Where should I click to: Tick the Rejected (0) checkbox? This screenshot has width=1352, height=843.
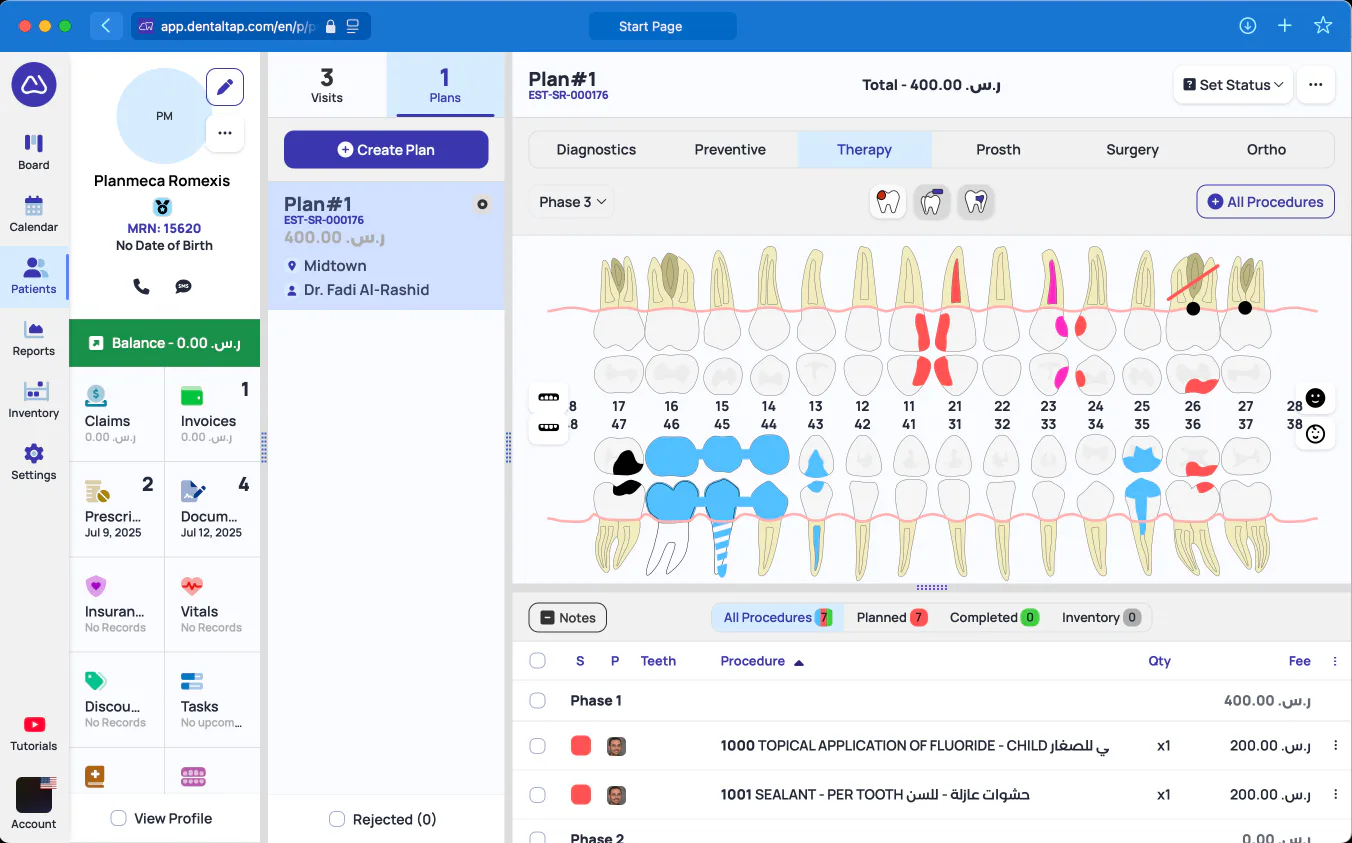tap(337, 819)
